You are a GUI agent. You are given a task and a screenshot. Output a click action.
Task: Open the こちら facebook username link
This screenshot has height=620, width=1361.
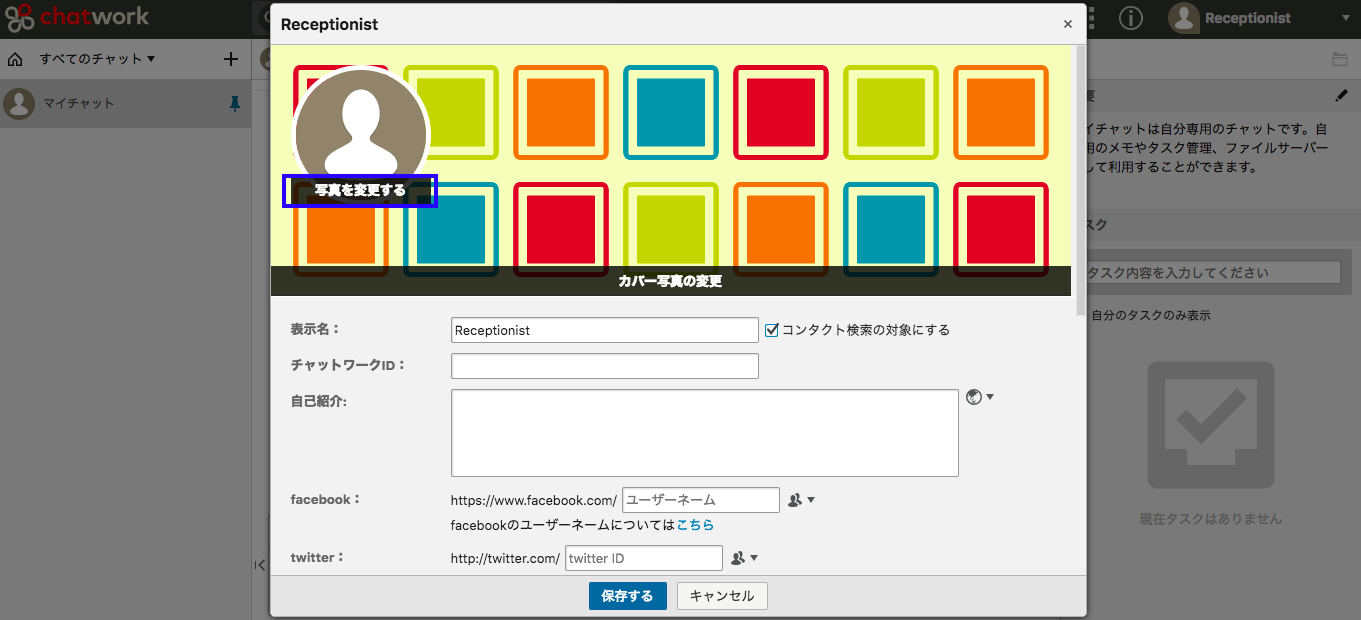(x=695, y=525)
